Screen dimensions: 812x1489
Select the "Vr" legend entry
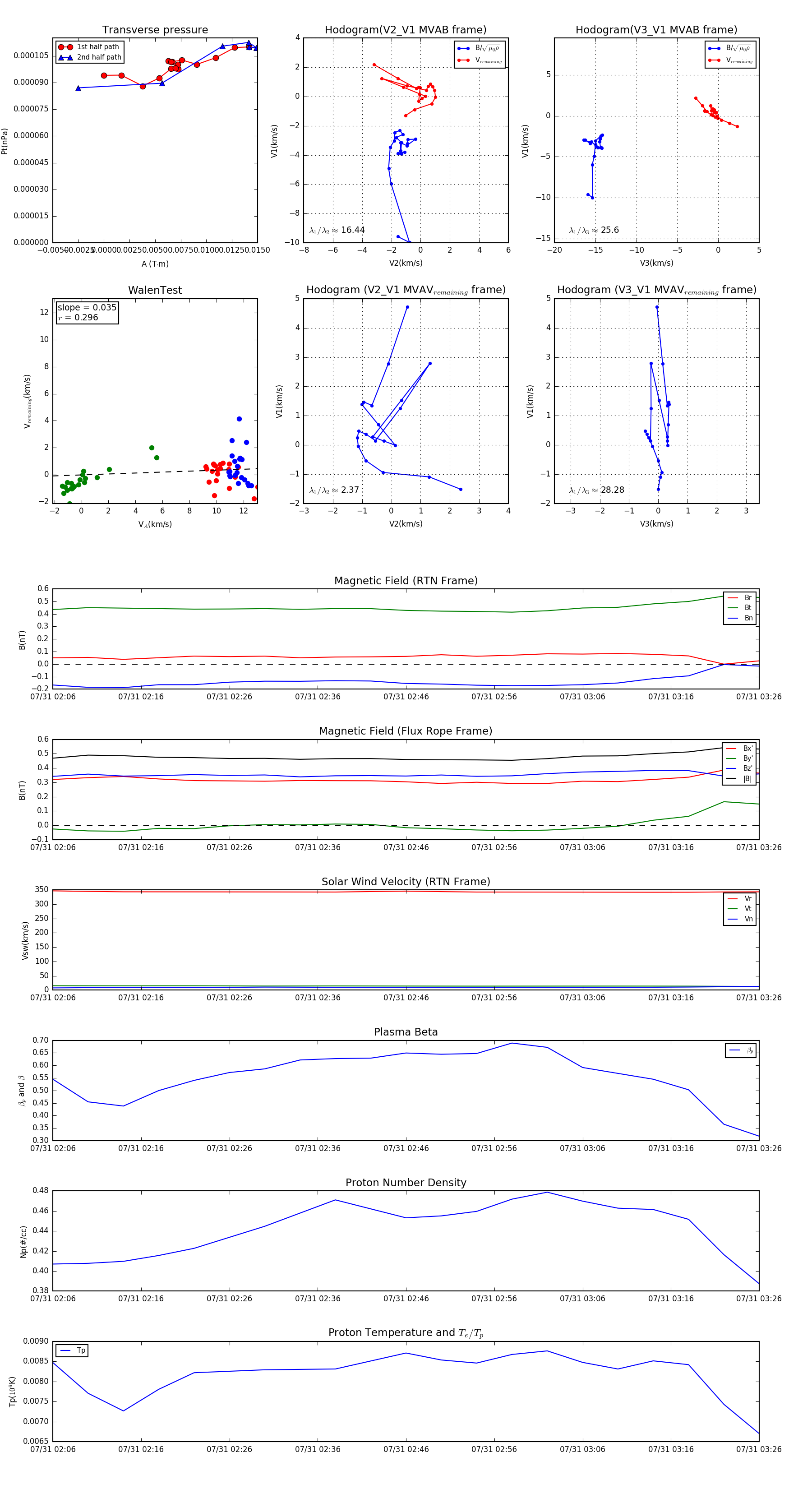tap(740, 899)
